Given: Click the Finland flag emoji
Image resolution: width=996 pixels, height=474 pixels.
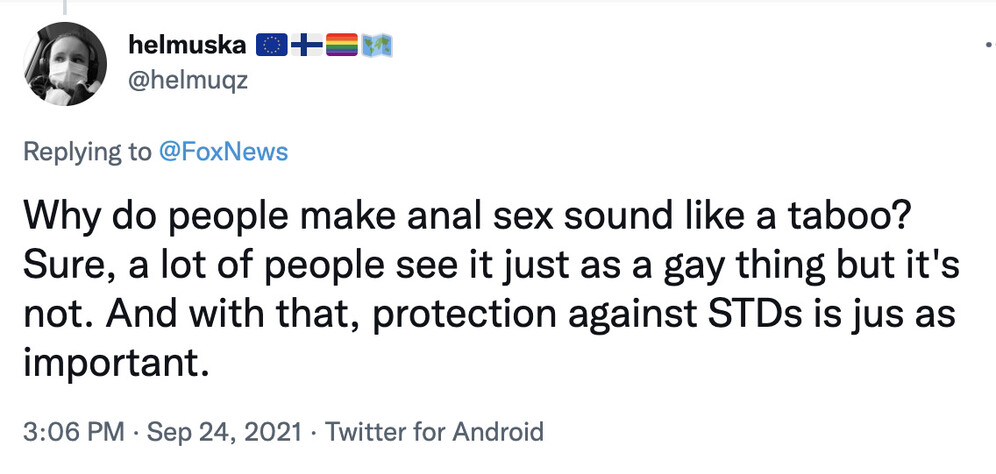Looking at the screenshot, I should coord(306,45).
